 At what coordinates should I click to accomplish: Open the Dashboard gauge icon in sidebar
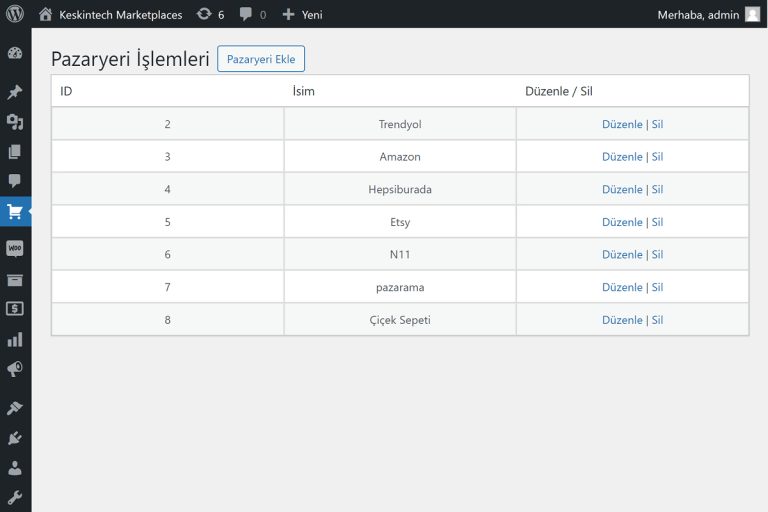pyautogui.click(x=15, y=53)
